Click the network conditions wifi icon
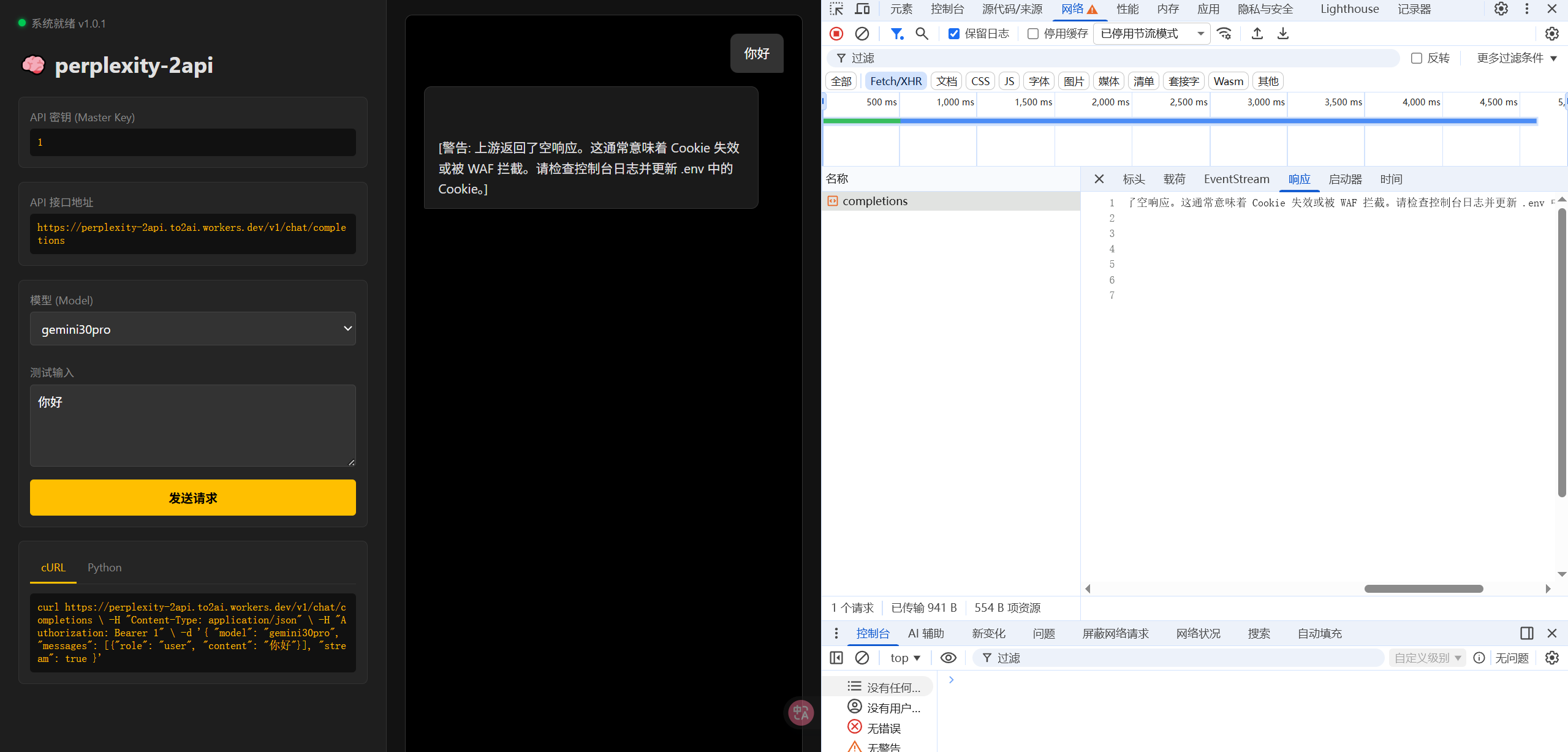The image size is (1568, 752). pyautogui.click(x=1224, y=34)
